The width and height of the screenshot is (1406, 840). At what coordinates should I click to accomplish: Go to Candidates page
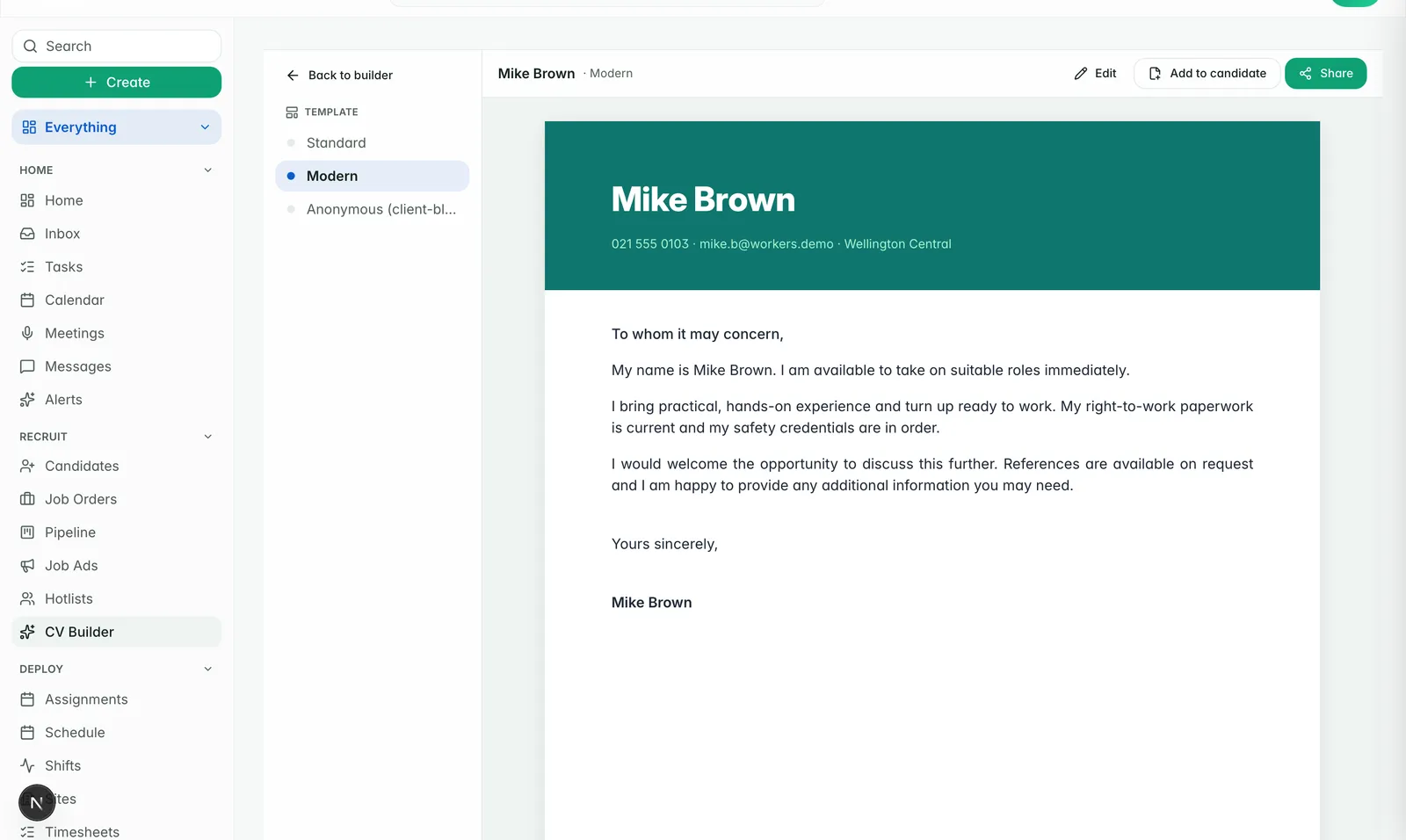[117, 466]
